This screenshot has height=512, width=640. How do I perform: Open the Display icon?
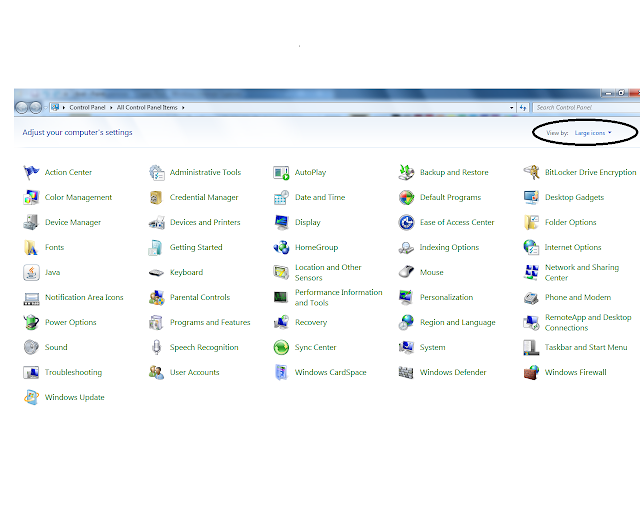click(281, 223)
